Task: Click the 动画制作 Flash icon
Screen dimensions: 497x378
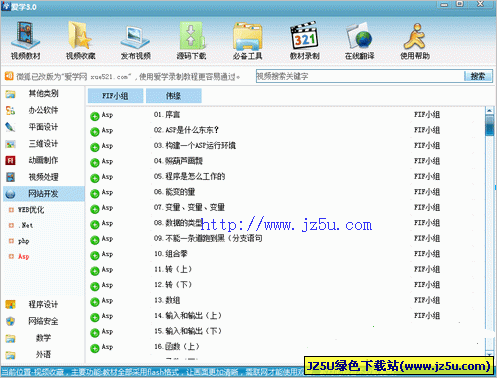Action: [x=10, y=161]
